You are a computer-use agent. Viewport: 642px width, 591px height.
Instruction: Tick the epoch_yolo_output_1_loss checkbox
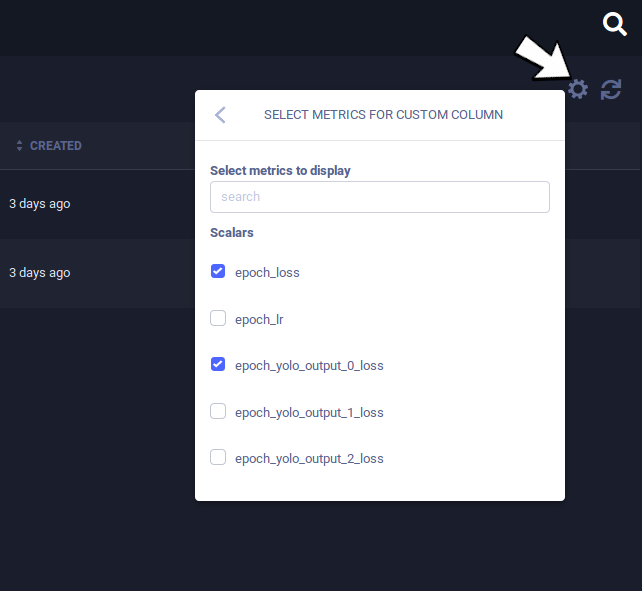(218, 411)
